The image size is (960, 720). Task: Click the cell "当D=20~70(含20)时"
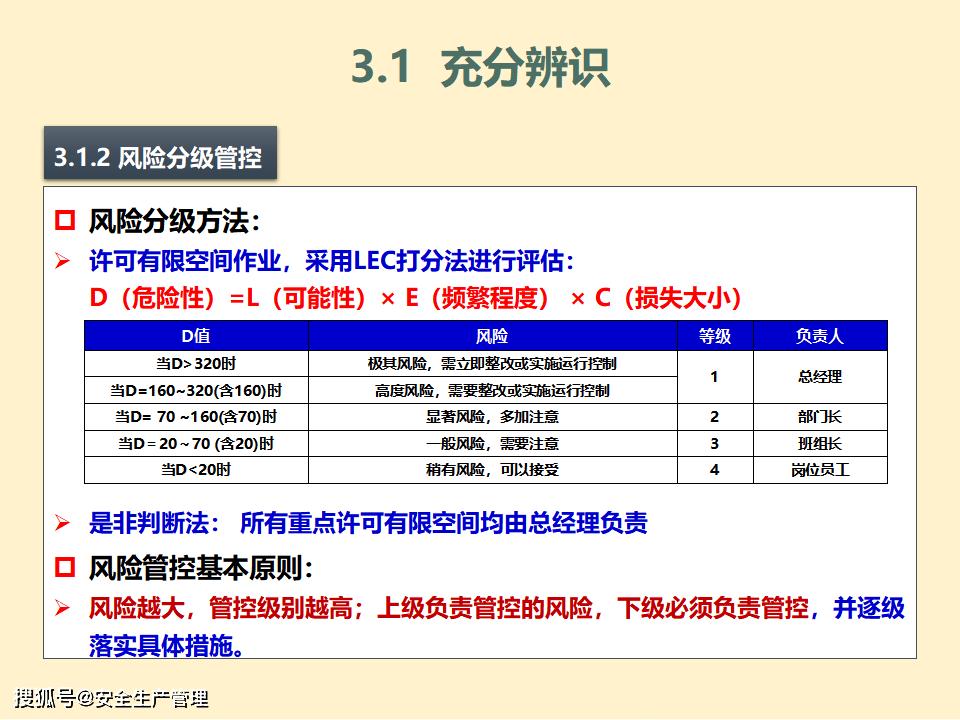[197, 444]
